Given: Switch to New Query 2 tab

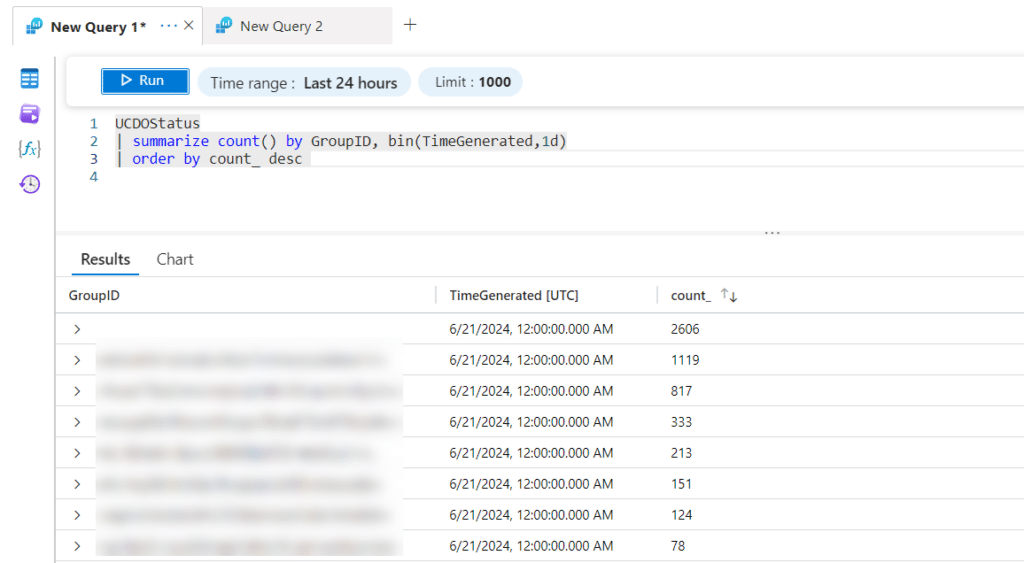Looking at the screenshot, I should point(281,26).
